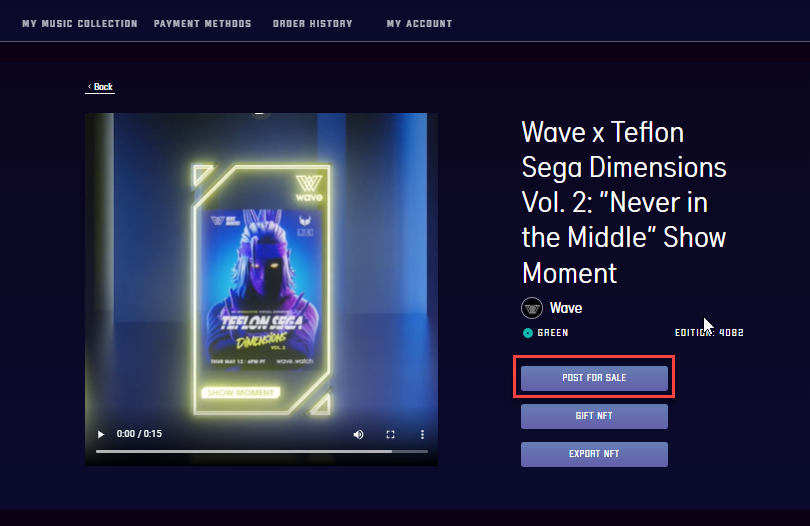Click the Post For Sale button

(594, 378)
